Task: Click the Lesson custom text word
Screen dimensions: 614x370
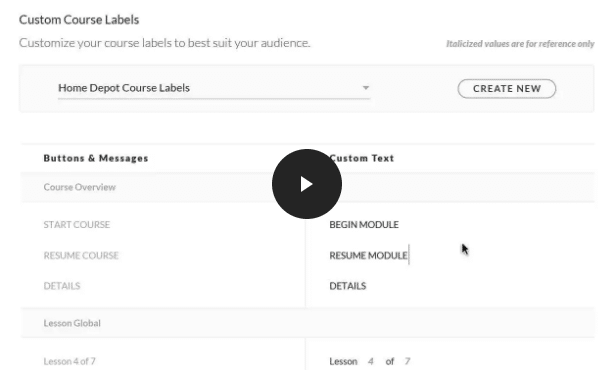Action: (343, 361)
